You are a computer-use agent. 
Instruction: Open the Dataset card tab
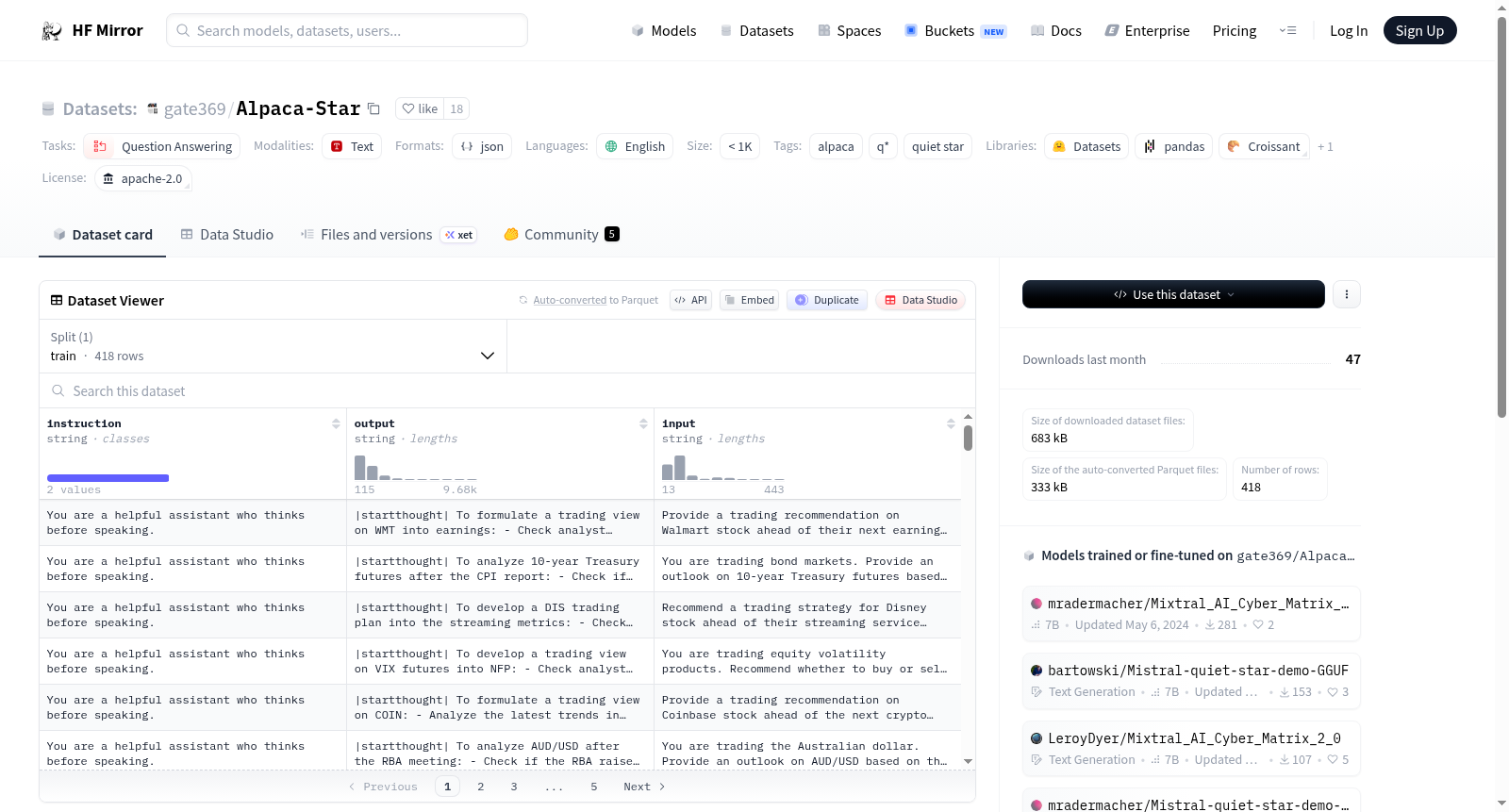(103, 235)
